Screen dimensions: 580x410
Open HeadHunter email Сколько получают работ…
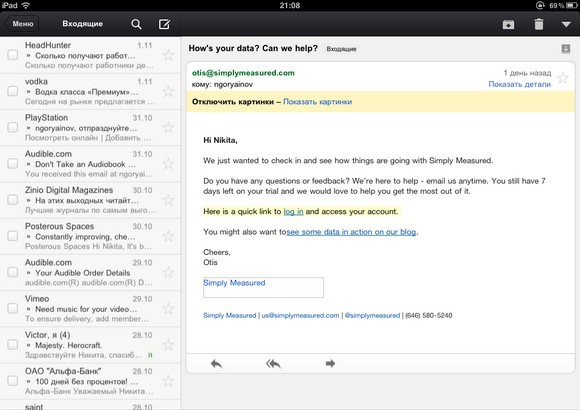point(90,55)
